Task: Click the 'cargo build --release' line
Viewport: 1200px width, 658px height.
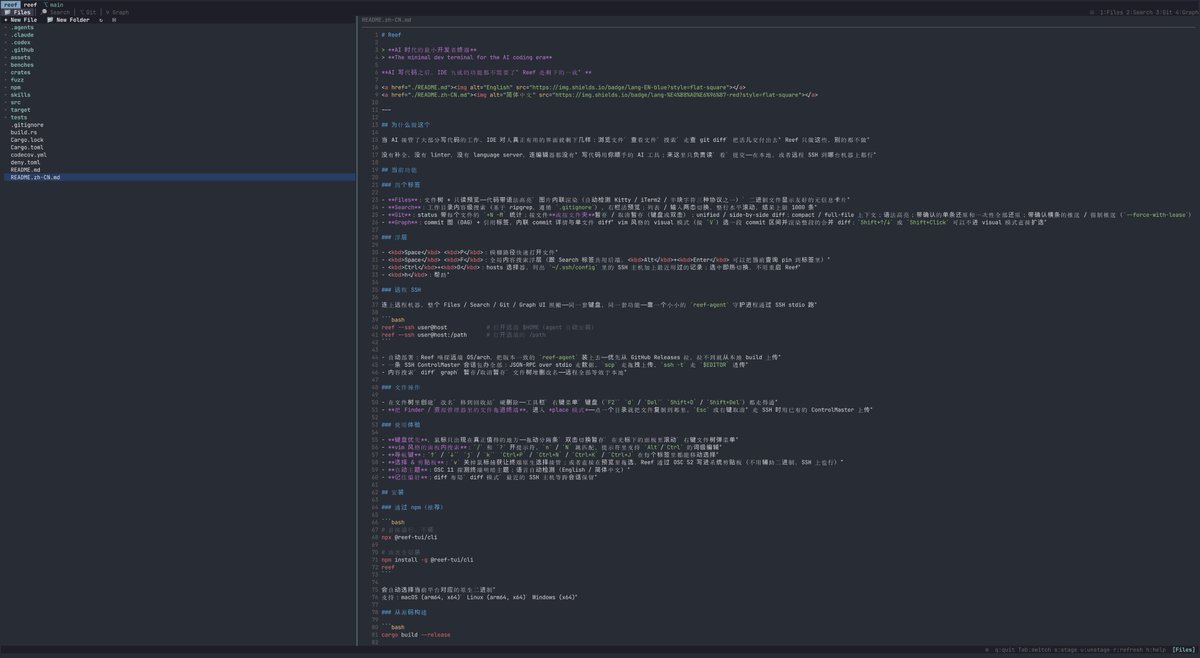Action: pyautogui.click(x=415, y=634)
